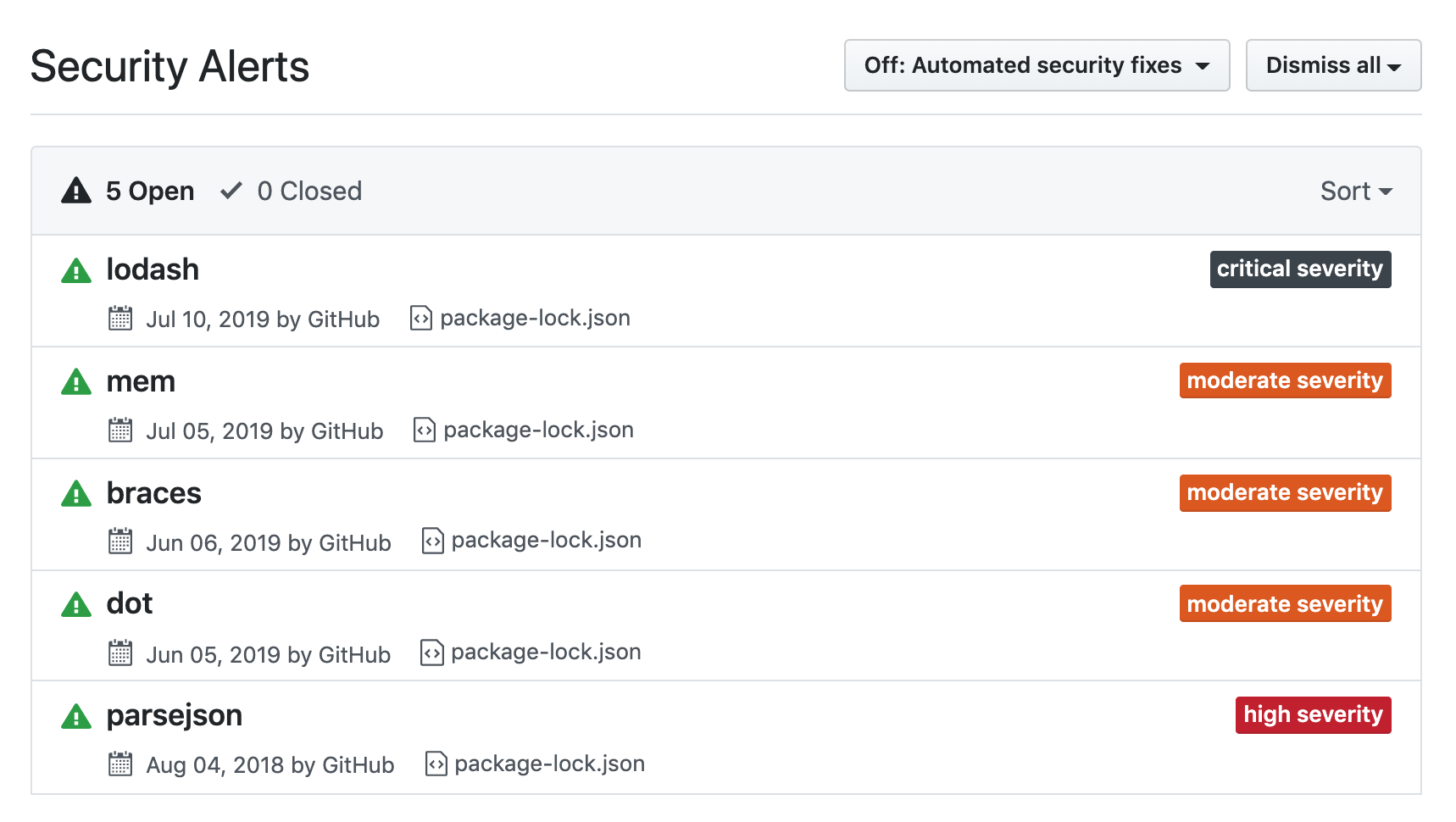
Task: Switch to the 0 Closed alerts tab
Action: pos(291,192)
